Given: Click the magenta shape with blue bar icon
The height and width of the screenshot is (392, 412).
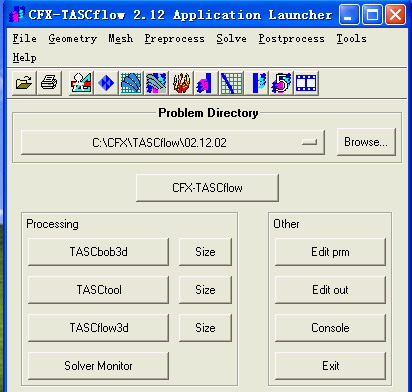Looking at the screenshot, I should tap(206, 83).
